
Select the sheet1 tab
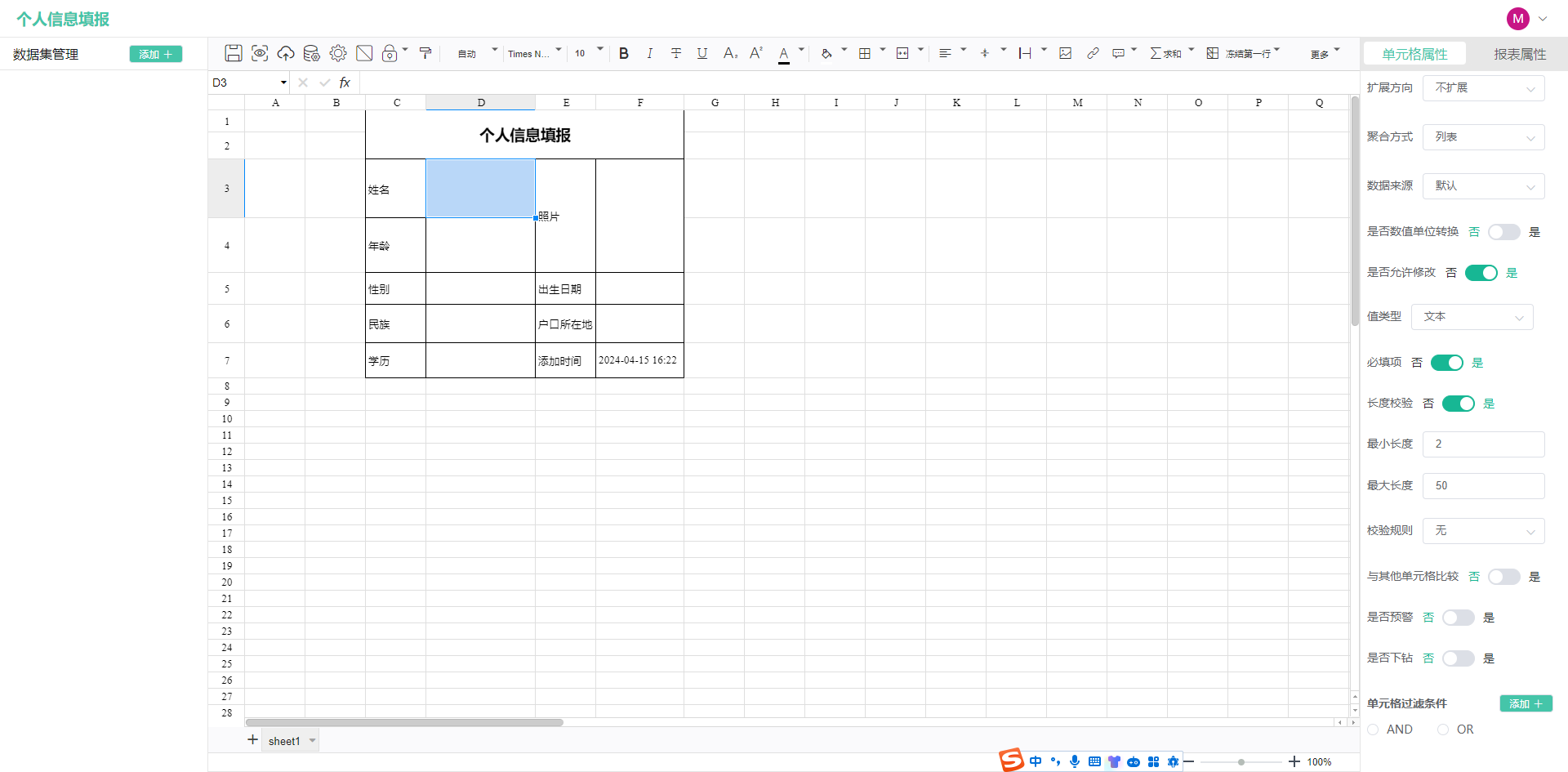coord(284,741)
